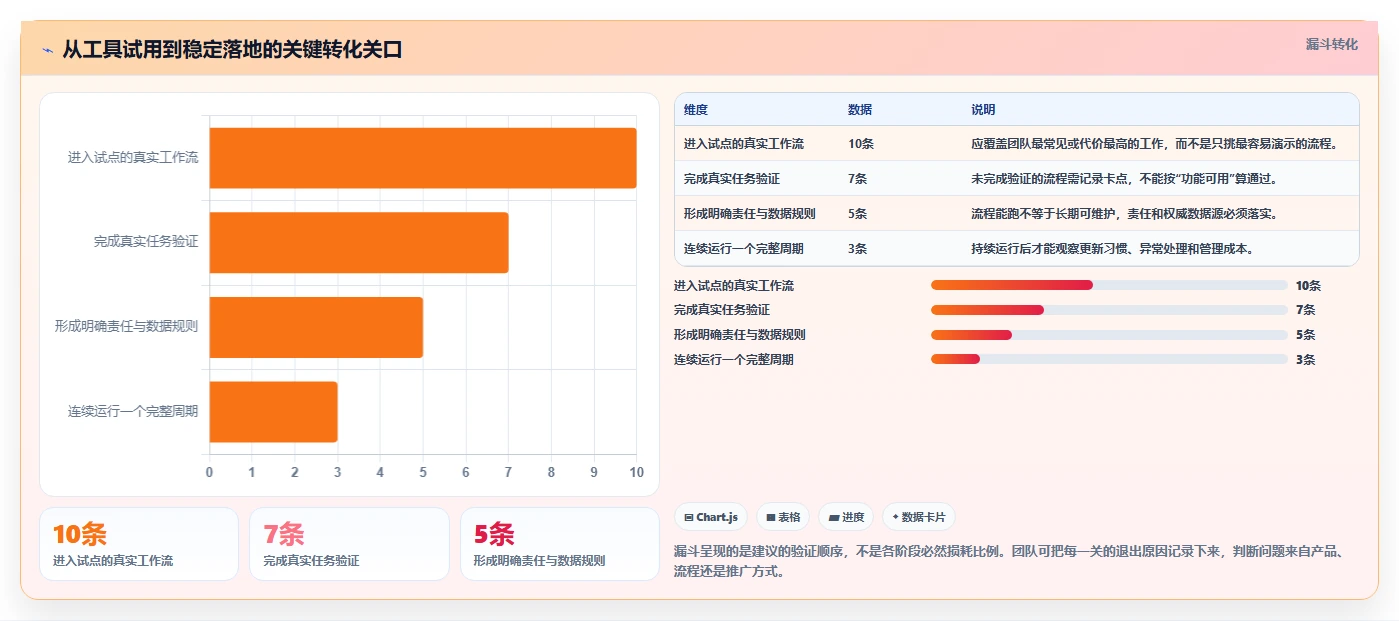Click description starting 应覆盖团队最常见
This screenshot has width=1399, height=621.
[x=1154, y=144]
